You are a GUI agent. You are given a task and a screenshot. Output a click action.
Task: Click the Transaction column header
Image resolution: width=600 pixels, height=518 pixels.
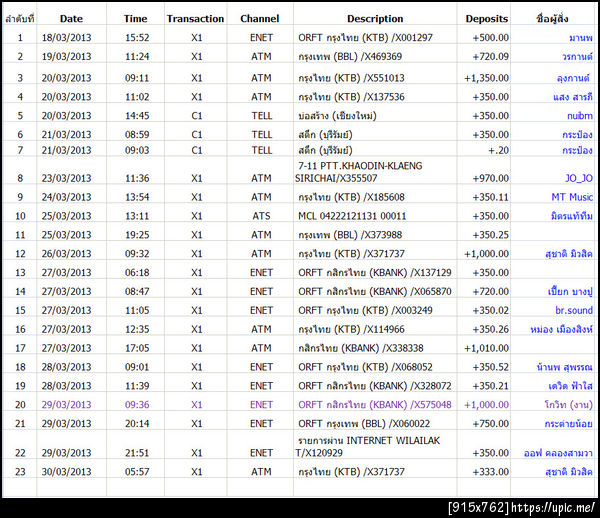click(196, 19)
